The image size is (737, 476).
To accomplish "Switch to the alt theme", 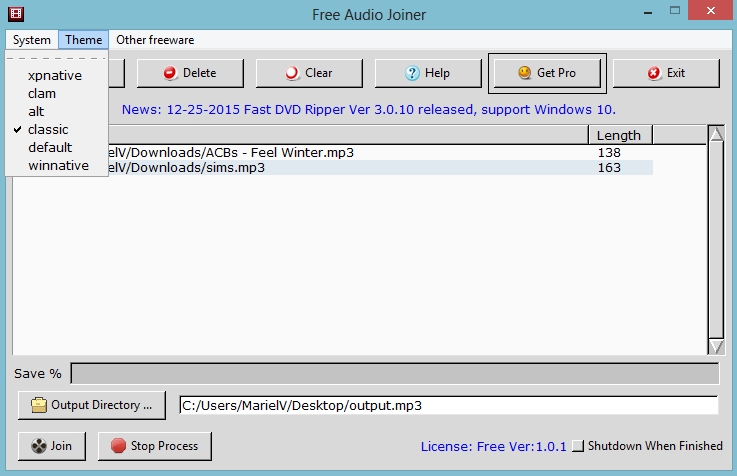I will [x=36, y=111].
